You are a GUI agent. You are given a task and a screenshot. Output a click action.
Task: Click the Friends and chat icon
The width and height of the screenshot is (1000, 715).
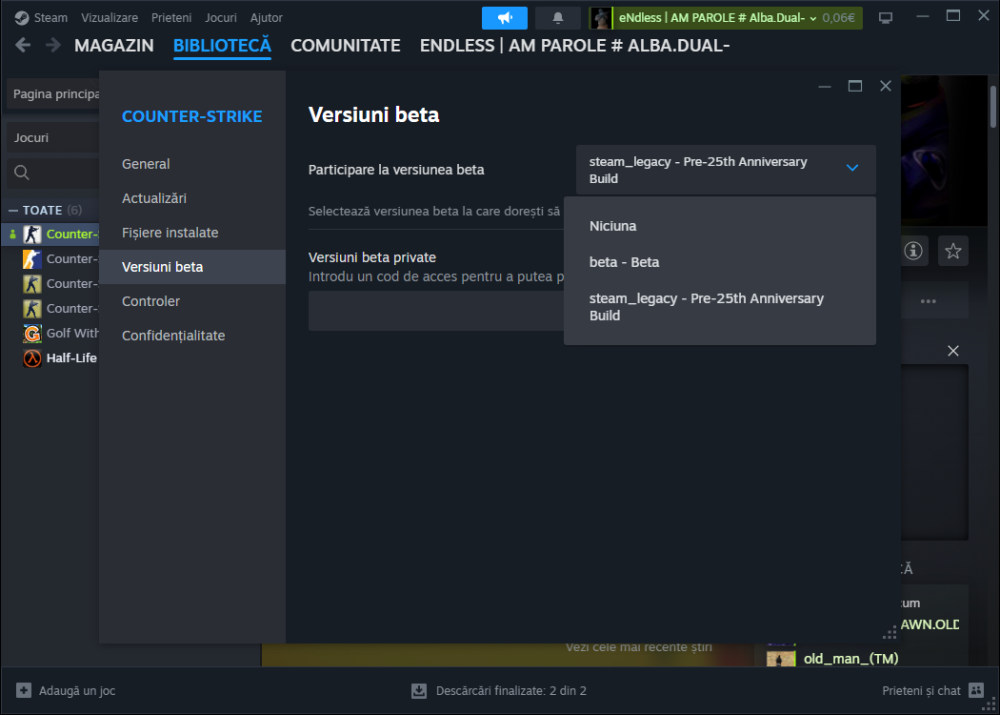pos(976,690)
